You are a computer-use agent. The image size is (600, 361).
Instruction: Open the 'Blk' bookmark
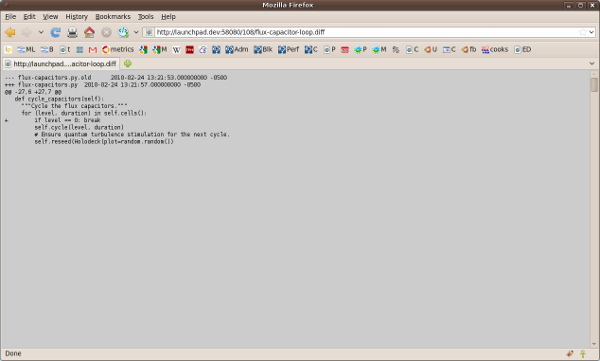(x=263, y=49)
